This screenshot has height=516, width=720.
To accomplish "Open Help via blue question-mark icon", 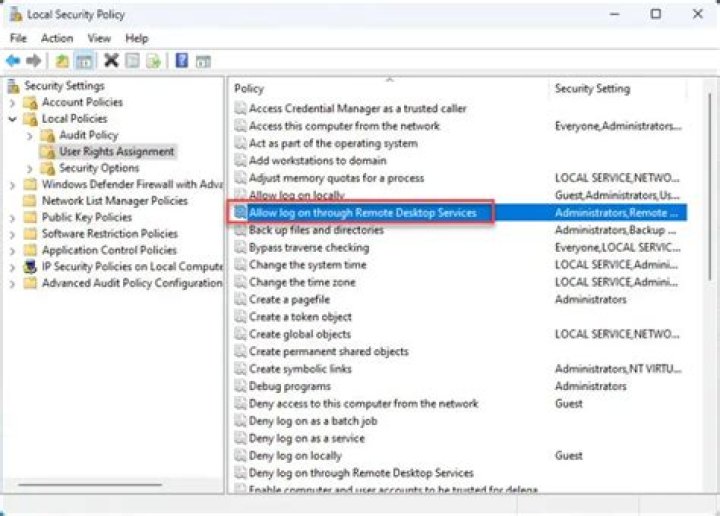I will click(182, 61).
